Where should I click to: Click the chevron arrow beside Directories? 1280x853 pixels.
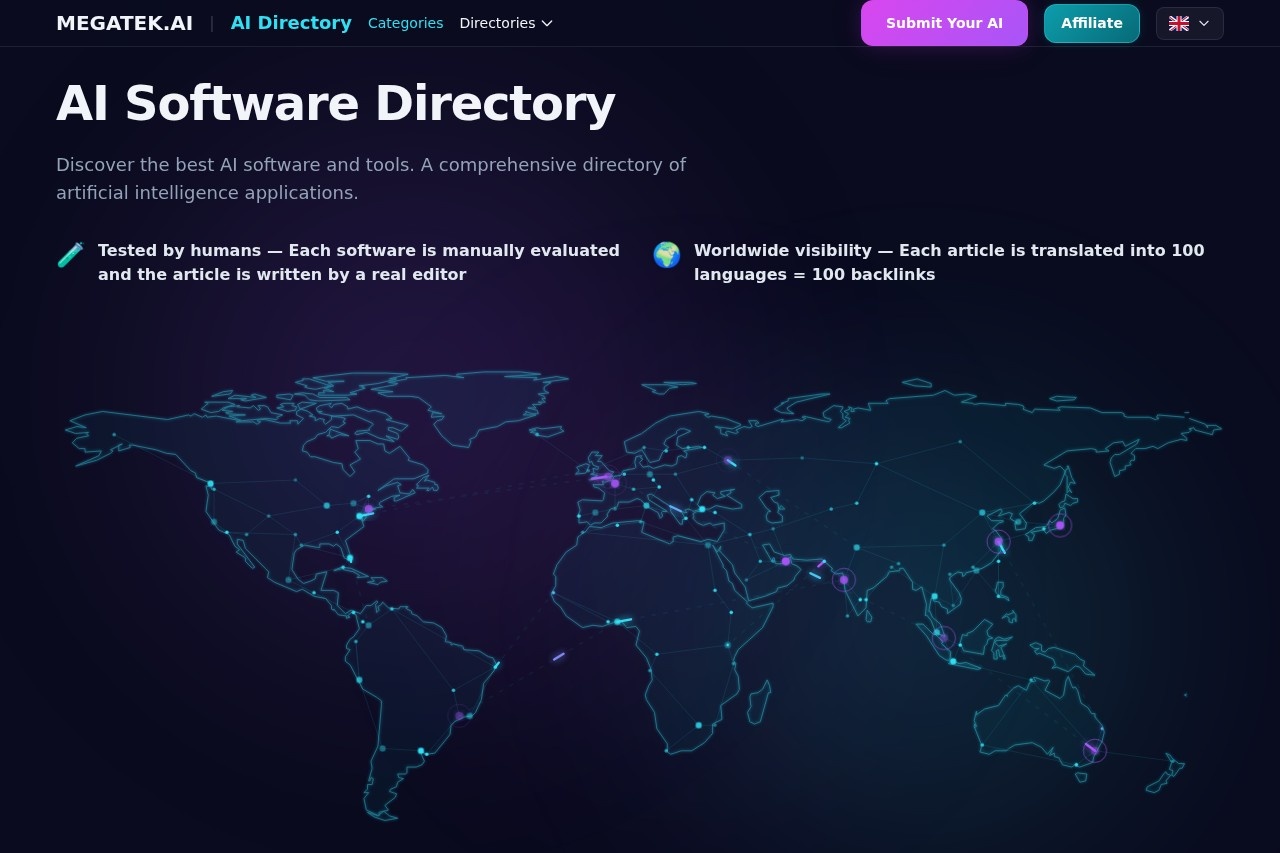coord(547,23)
